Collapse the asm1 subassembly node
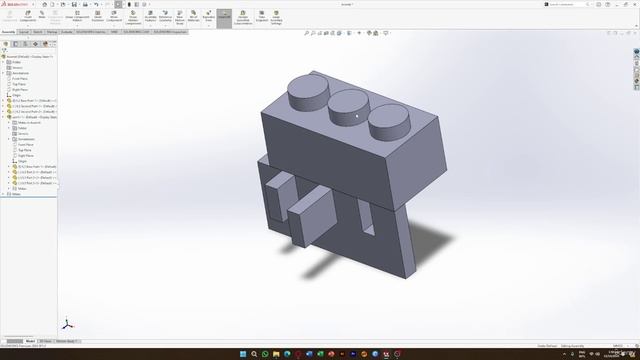The width and height of the screenshot is (640, 360). pyautogui.click(x=3, y=117)
